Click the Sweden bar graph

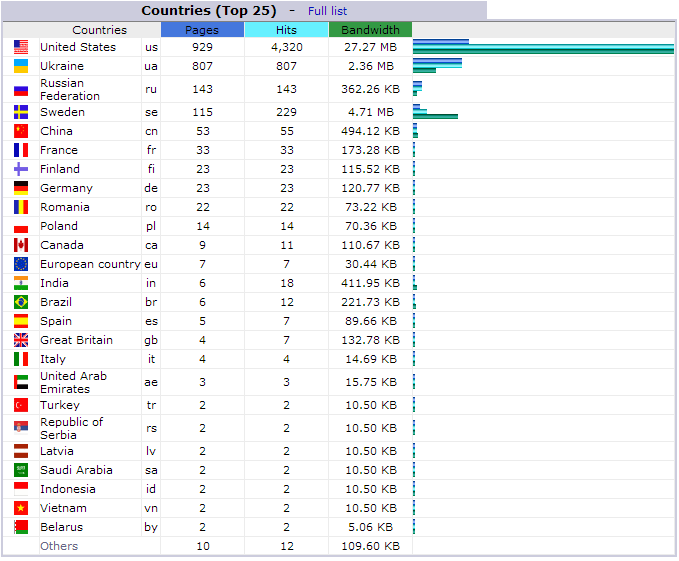[435, 112]
